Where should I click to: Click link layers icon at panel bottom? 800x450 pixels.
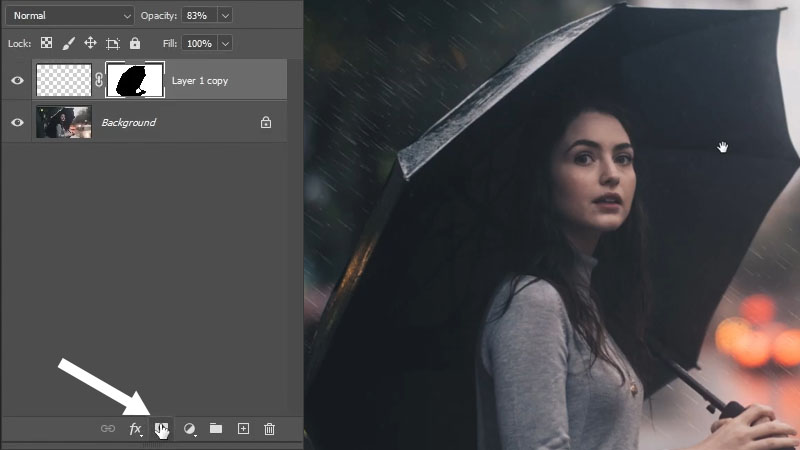coord(108,429)
